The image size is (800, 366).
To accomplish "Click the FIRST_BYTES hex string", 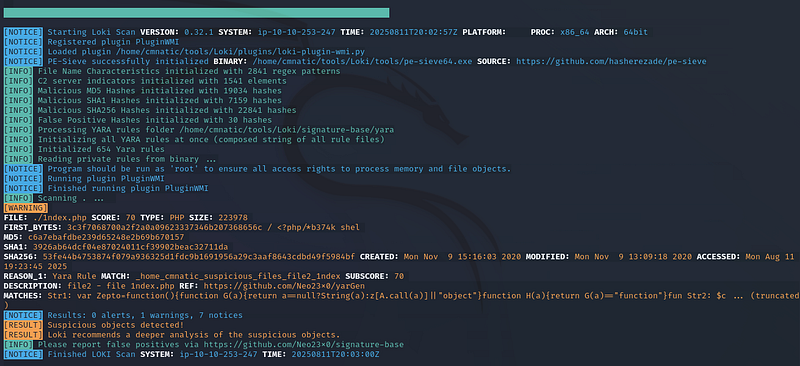I will [x=165, y=227].
